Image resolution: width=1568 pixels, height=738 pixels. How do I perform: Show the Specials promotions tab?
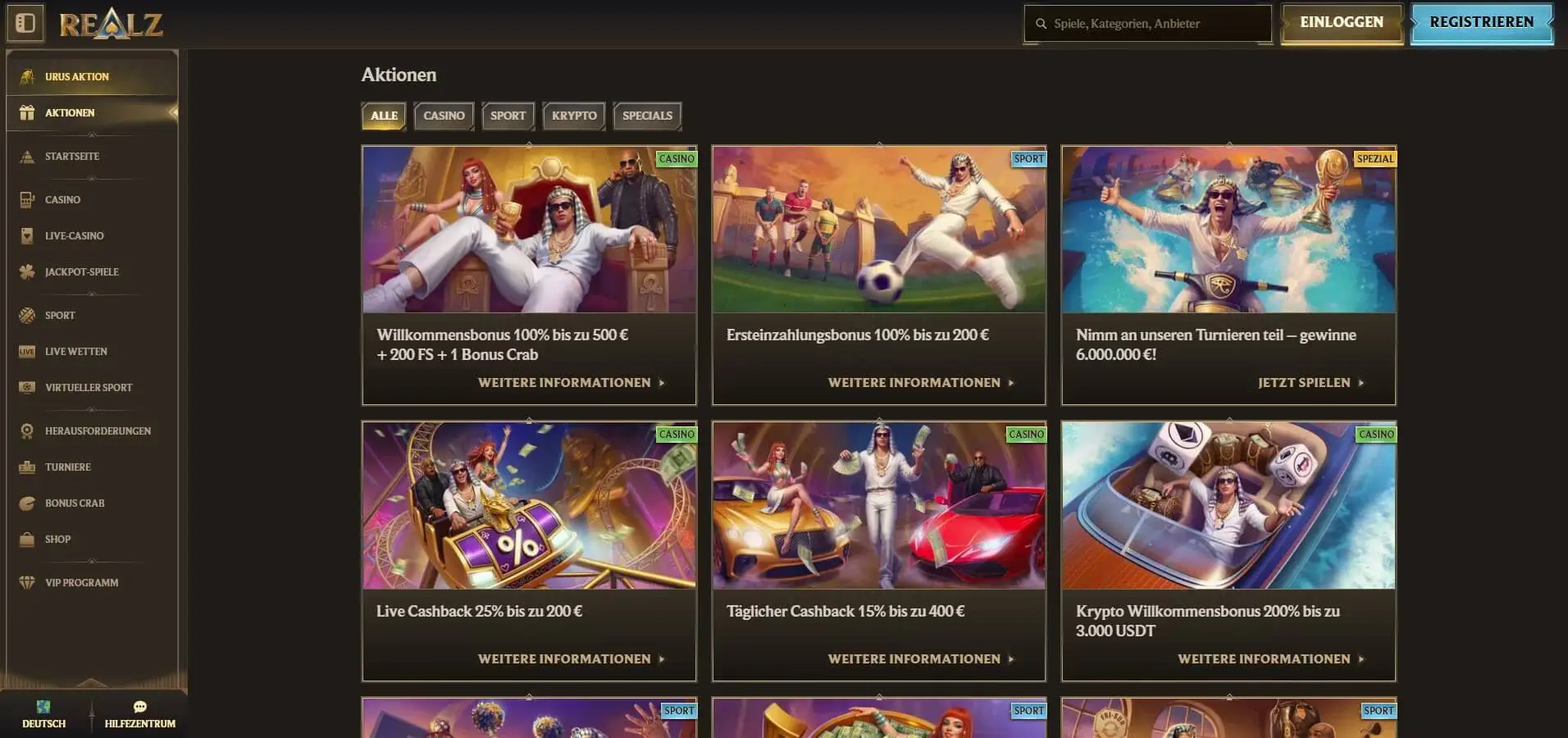pos(647,116)
